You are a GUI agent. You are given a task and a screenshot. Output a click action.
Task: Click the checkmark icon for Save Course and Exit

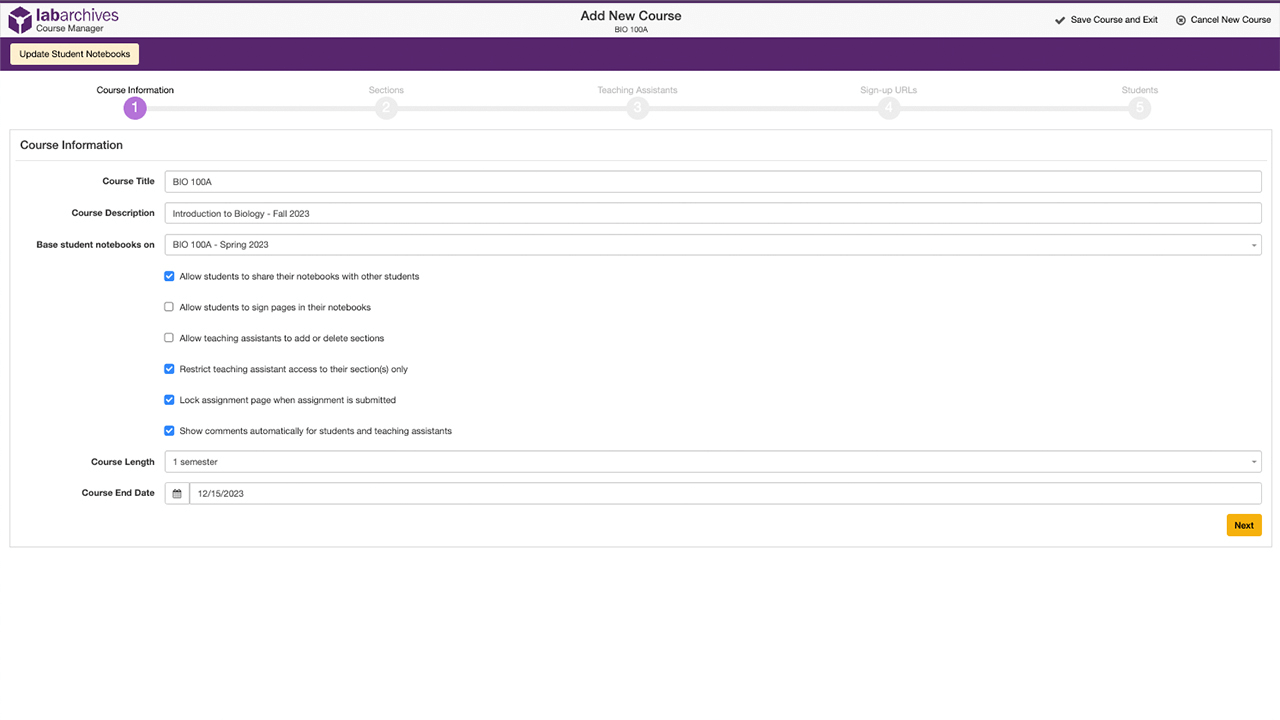1060,20
